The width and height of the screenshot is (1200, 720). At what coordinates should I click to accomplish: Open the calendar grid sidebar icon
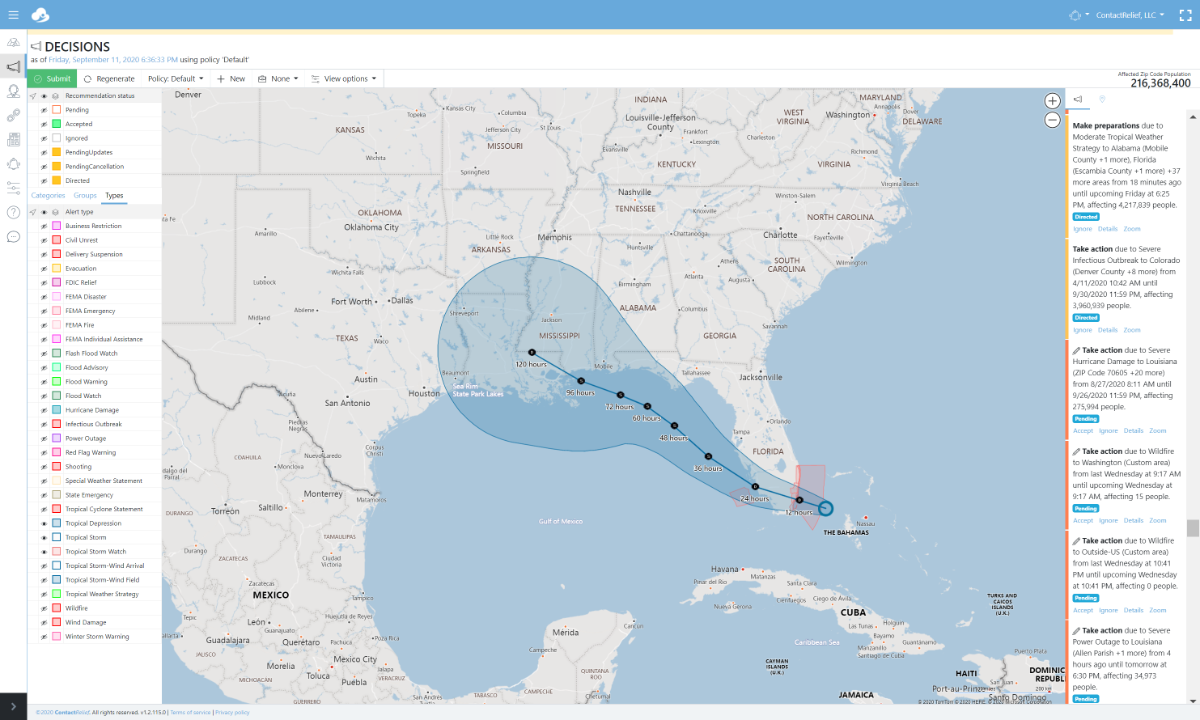tap(13, 139)
